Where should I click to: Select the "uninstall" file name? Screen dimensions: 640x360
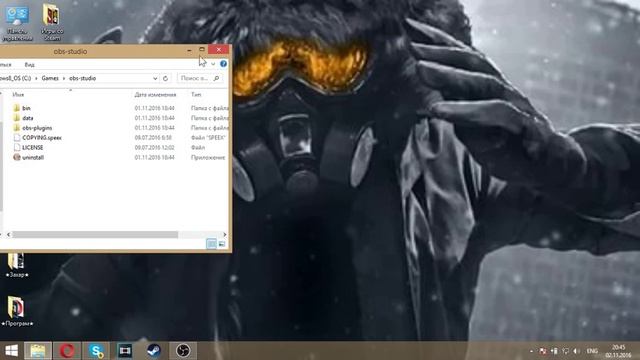point(33,157)
